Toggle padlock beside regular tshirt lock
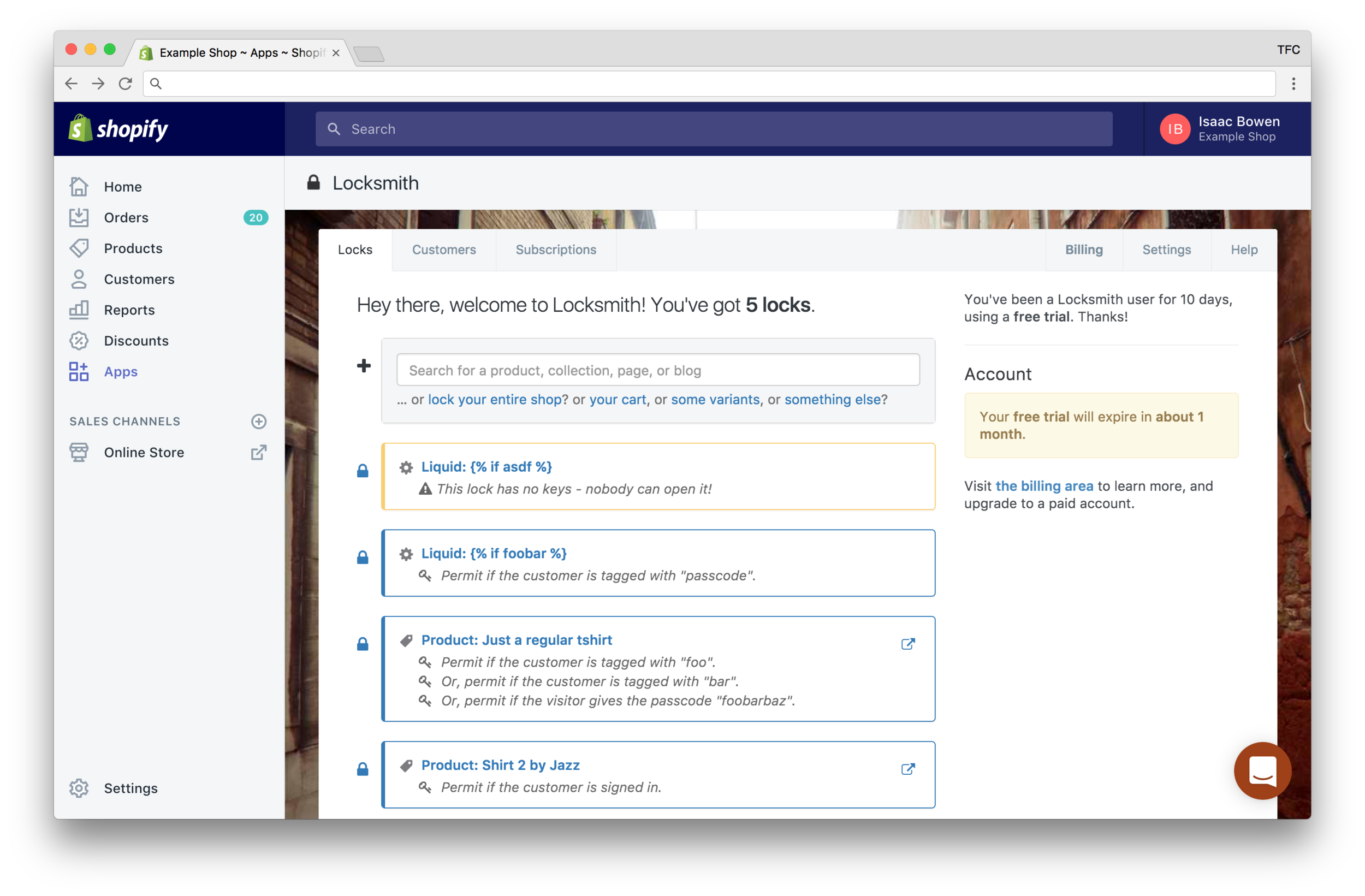Image resolution: width=1365 pixels, height=896 pixels. pos(363,644)
